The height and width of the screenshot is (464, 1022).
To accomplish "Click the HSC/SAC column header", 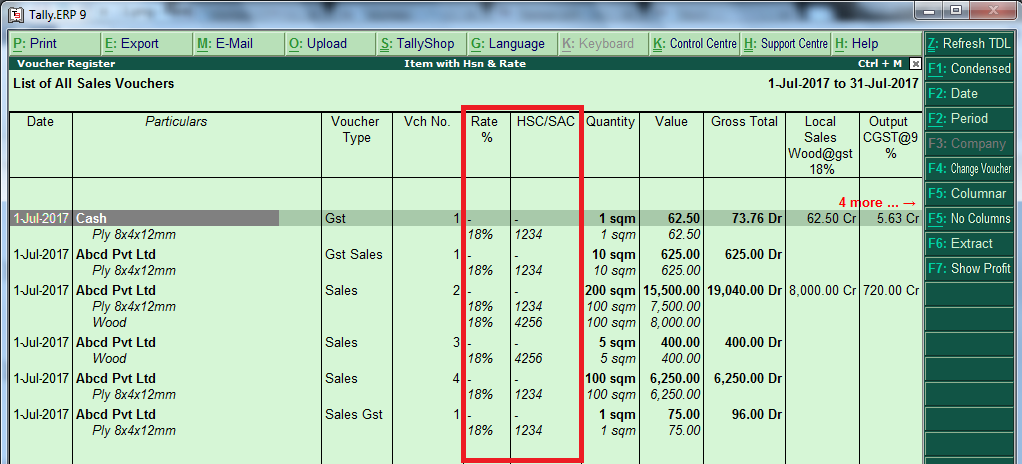I will pyautogui.click(x=546, y=122).
